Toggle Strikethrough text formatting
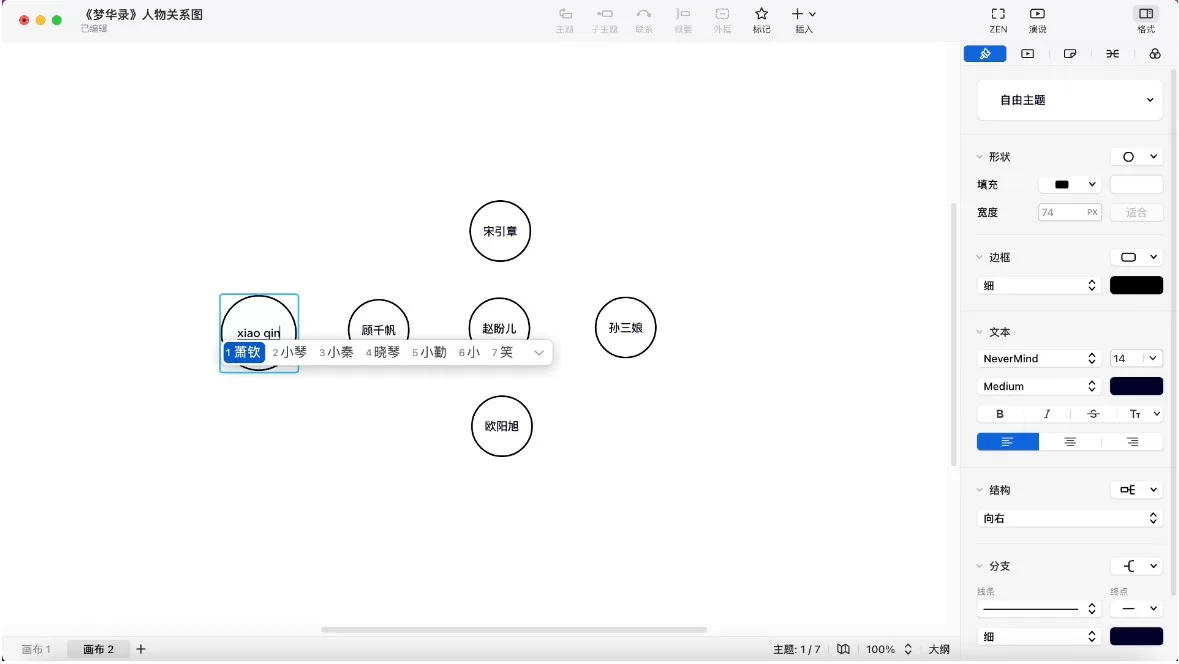Viewport: 1179px width, 664px height. (1093, 414)
